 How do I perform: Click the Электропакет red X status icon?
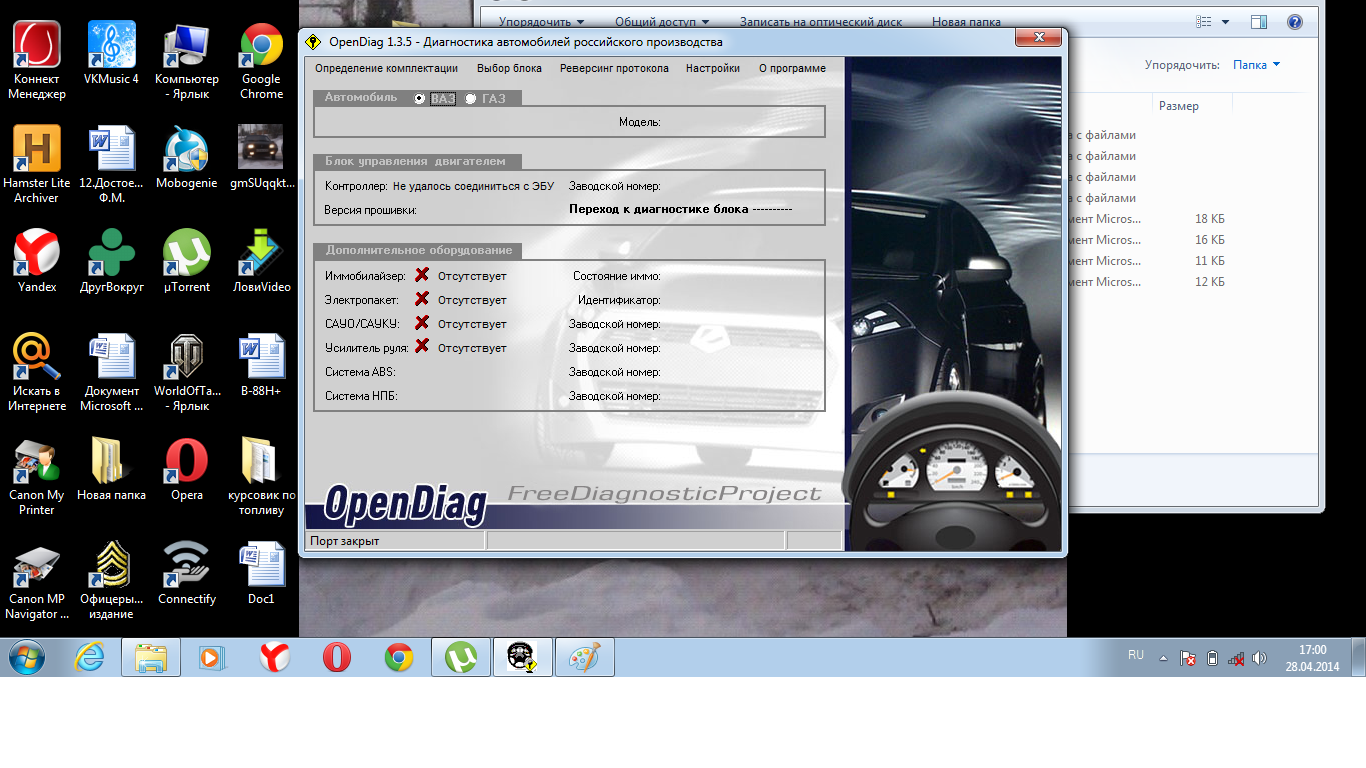point(421,299)
